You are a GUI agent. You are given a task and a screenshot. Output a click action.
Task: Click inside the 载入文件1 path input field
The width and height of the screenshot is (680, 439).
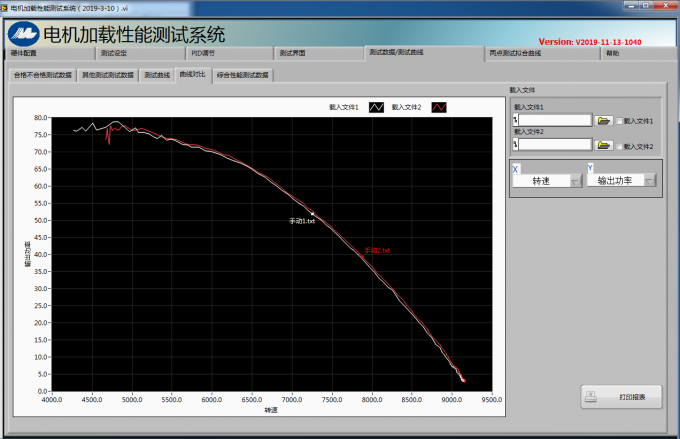[x=555, y=120]
